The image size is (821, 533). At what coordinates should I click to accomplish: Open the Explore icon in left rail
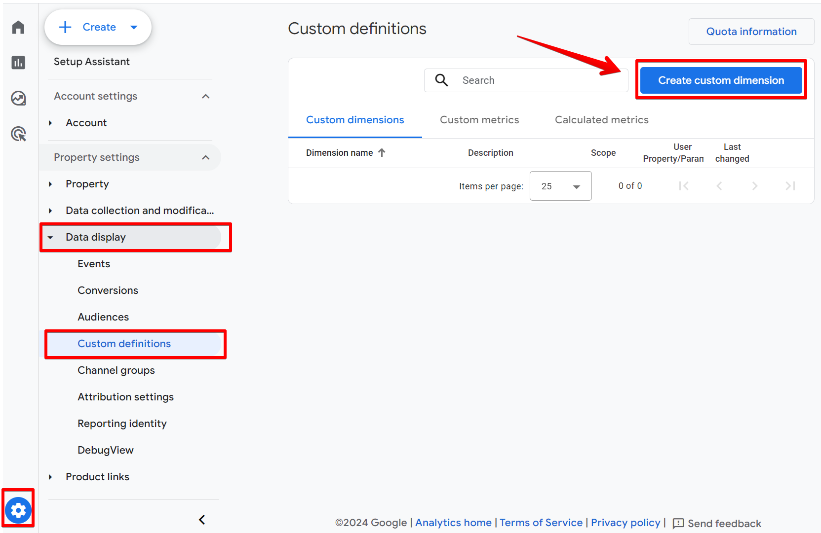pyautogui.click(x=18, y=98)
